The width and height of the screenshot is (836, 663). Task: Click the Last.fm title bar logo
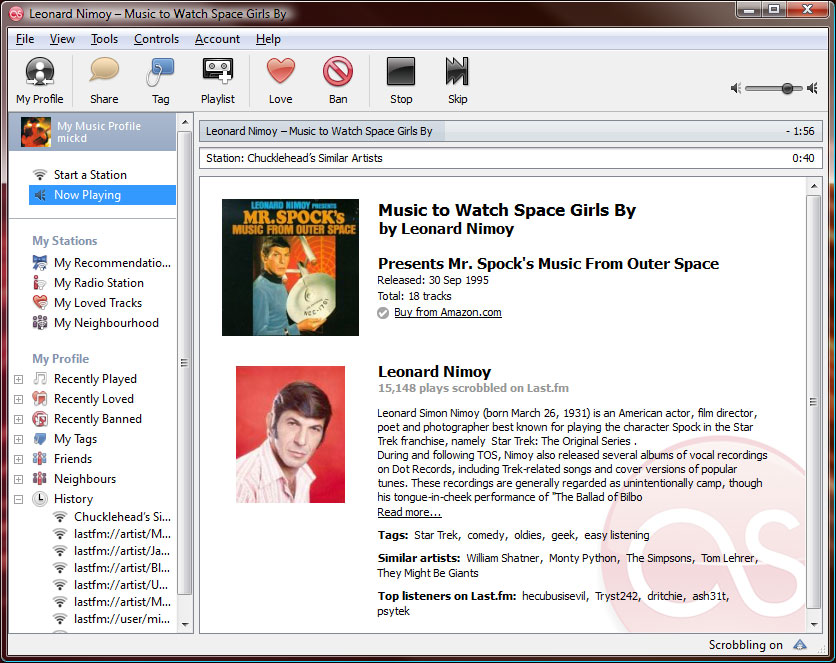click(16, 13)
